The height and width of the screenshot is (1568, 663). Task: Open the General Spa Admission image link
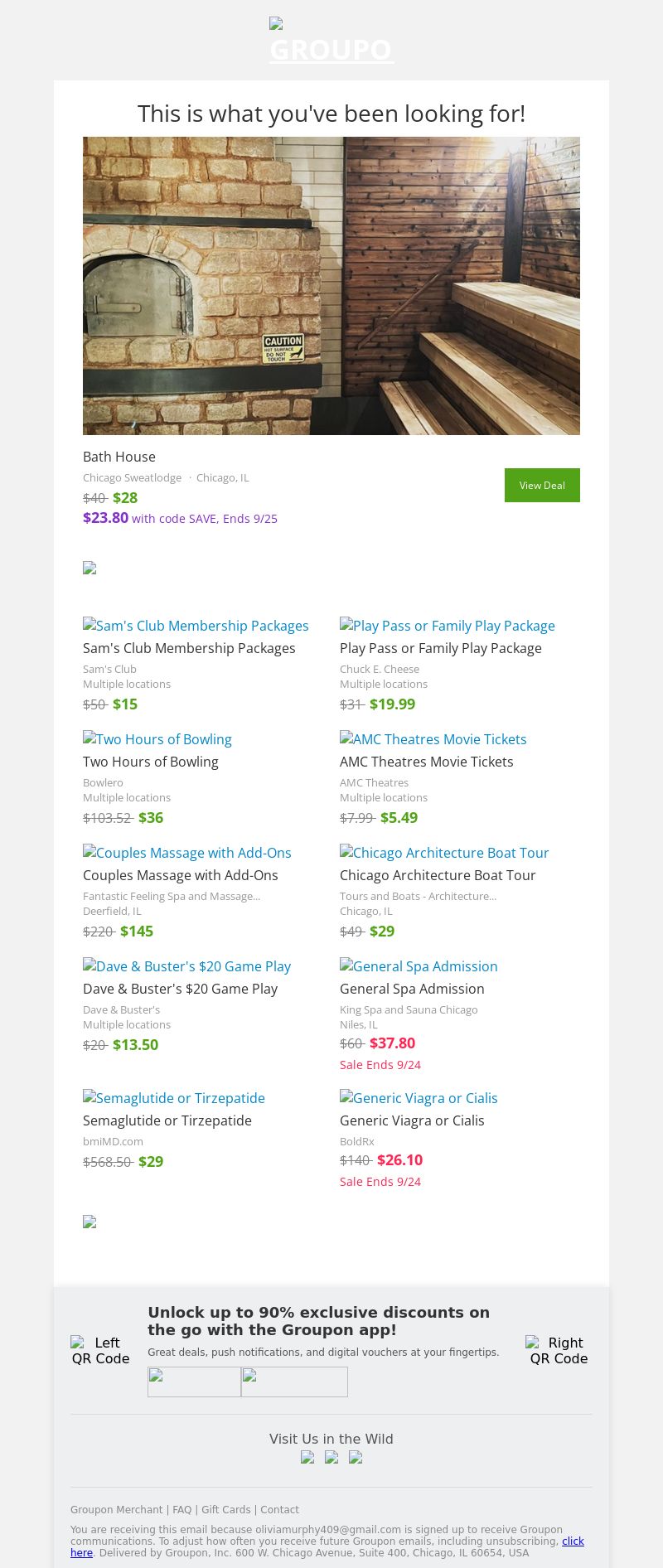click(x=419, y=966)
